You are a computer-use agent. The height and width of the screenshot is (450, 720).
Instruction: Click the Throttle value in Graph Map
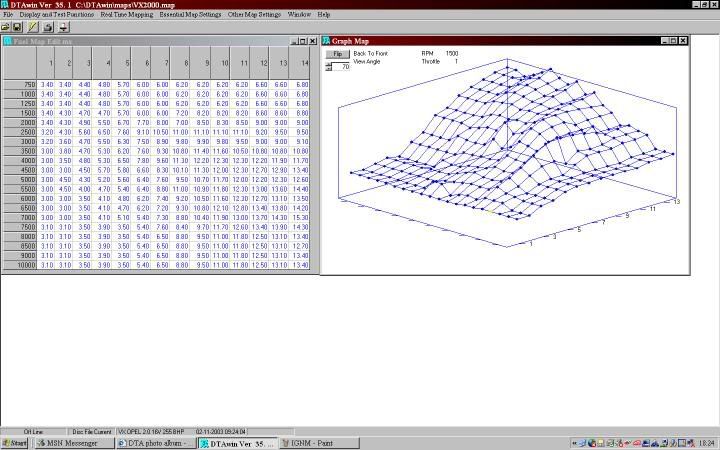(456, 61)
